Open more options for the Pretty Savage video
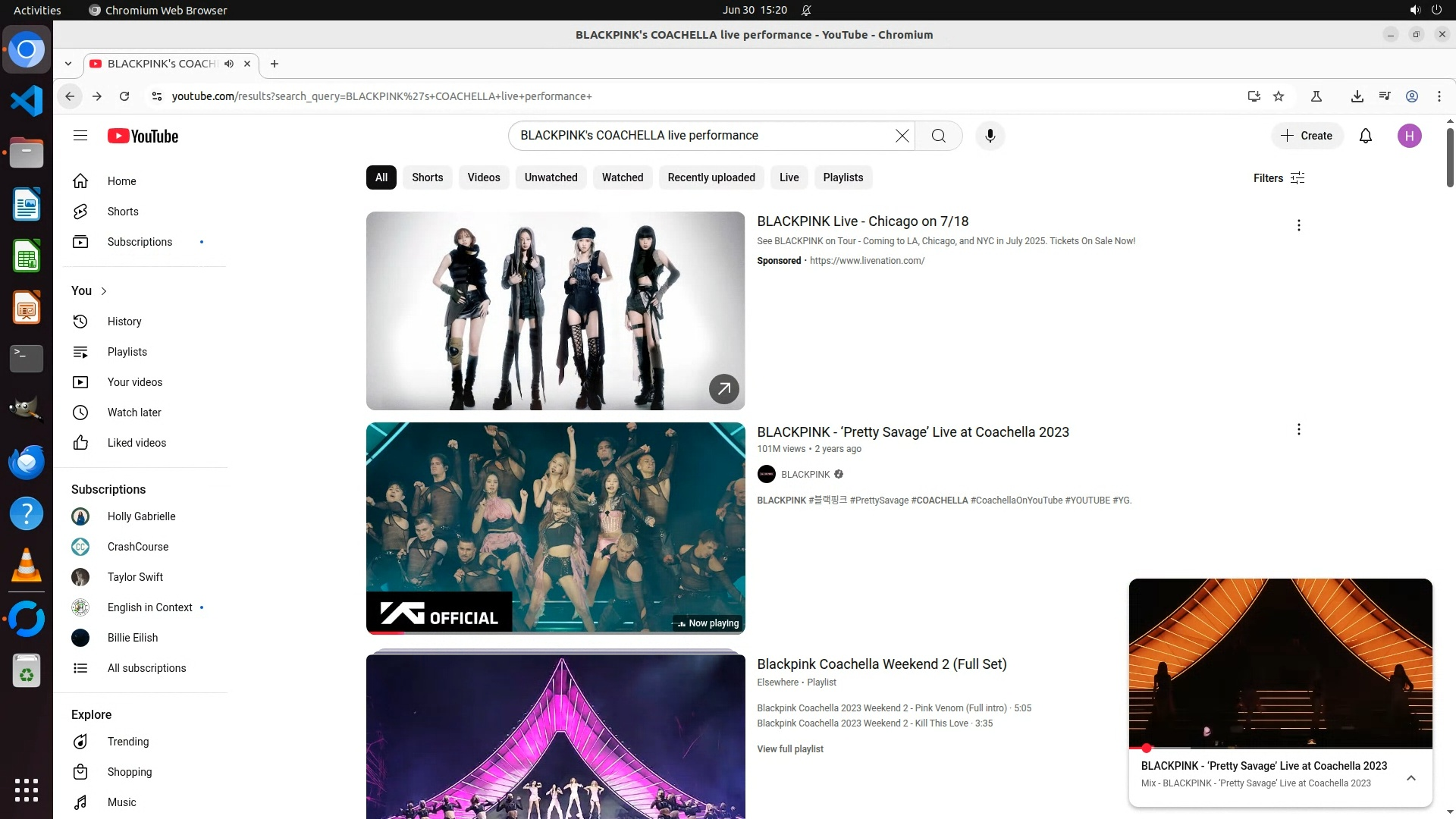Screen dimensions: 1456x819 click(x=1298, y=430)
